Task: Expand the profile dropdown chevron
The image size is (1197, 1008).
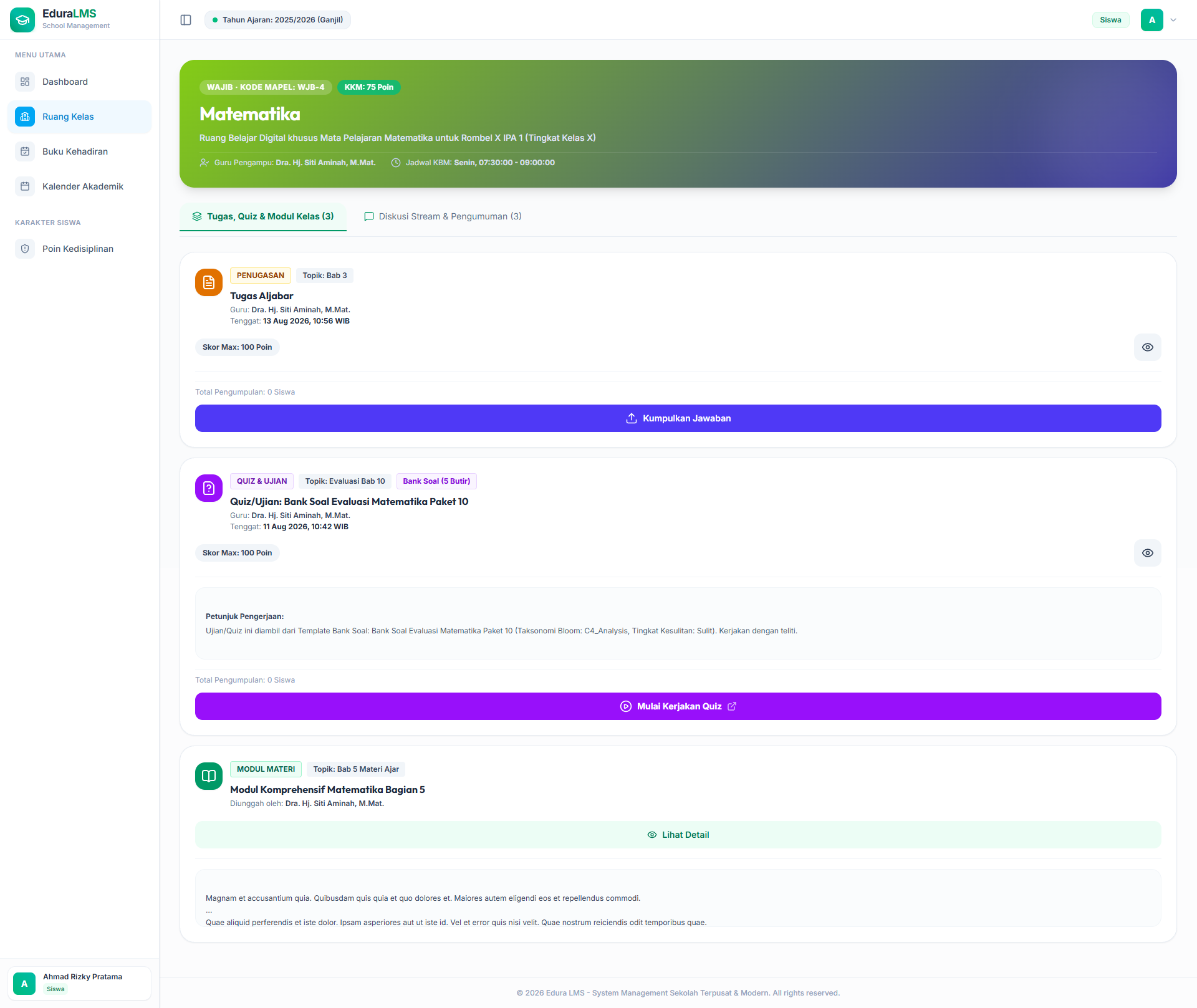Action: point(1173,20)
